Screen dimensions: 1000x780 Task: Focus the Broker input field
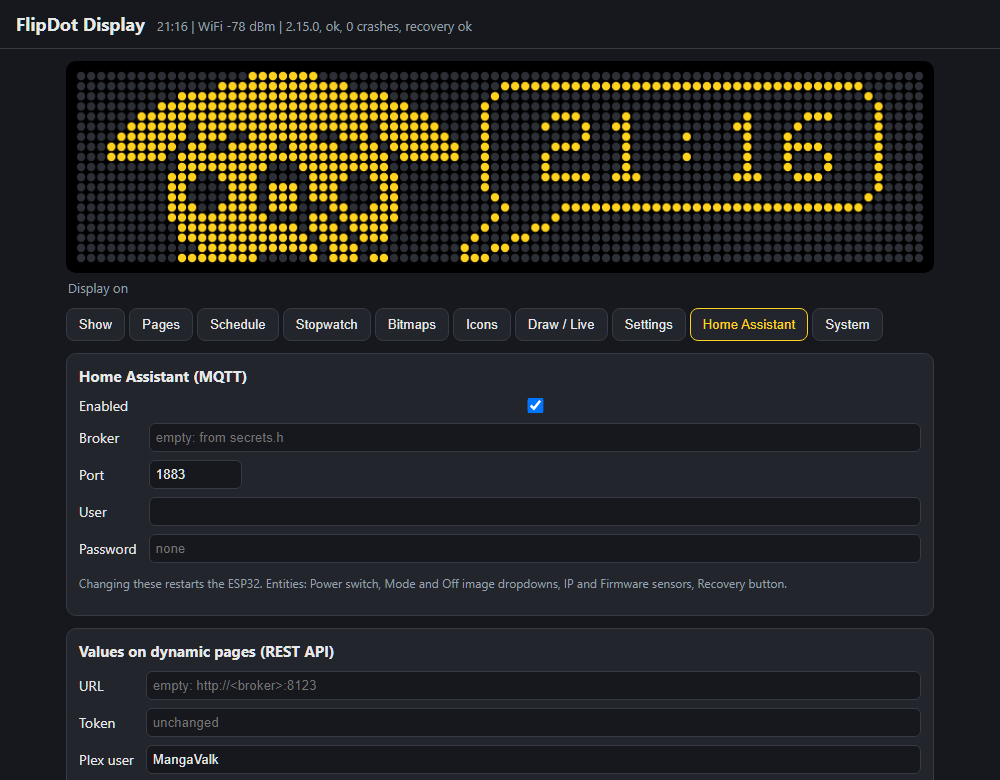pos(534,438)
